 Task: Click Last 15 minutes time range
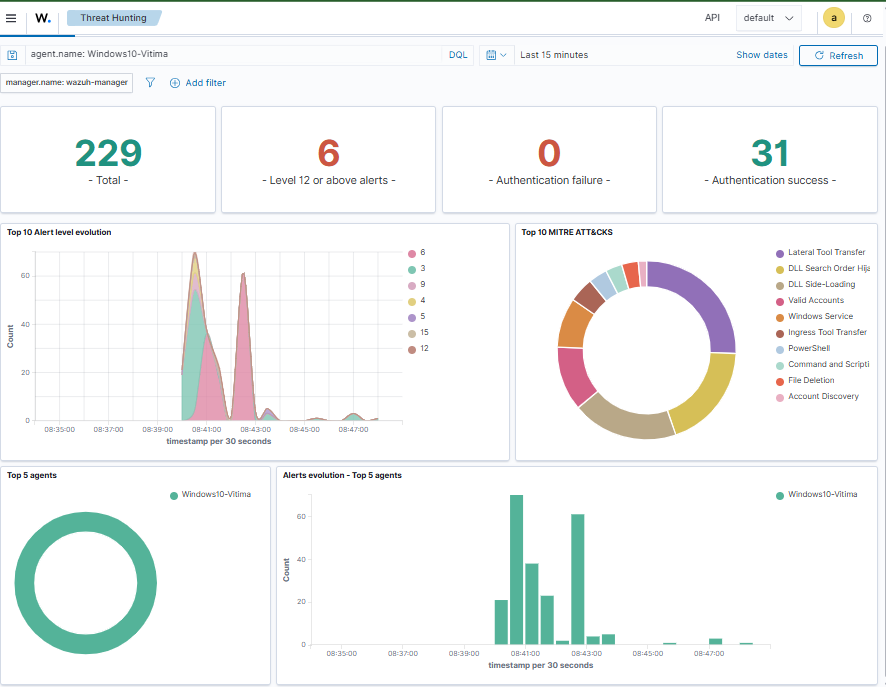(554, 55)
